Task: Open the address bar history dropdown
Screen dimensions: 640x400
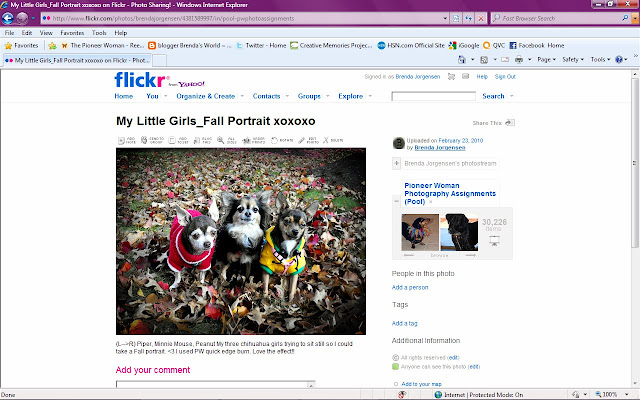Action: [445, 18]
